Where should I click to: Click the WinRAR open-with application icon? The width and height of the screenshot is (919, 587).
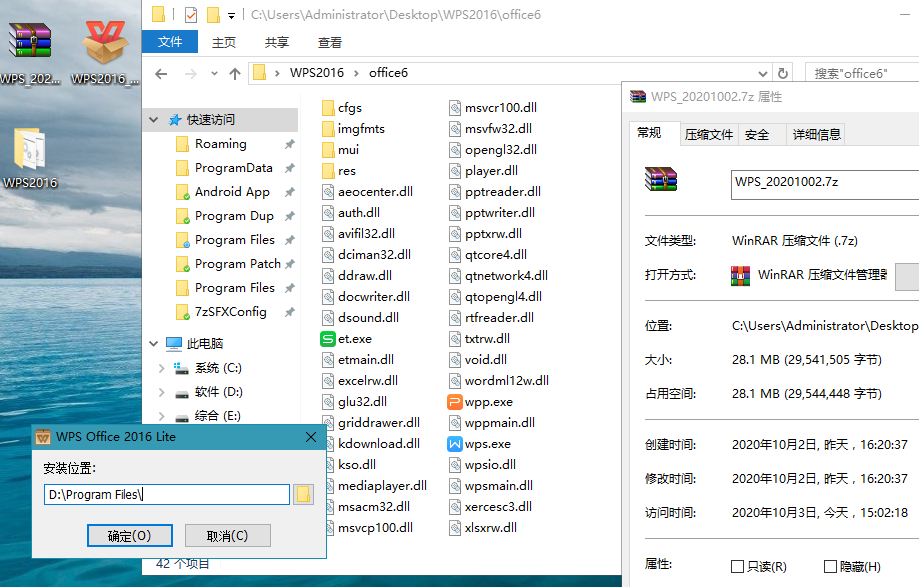(740, 275)
